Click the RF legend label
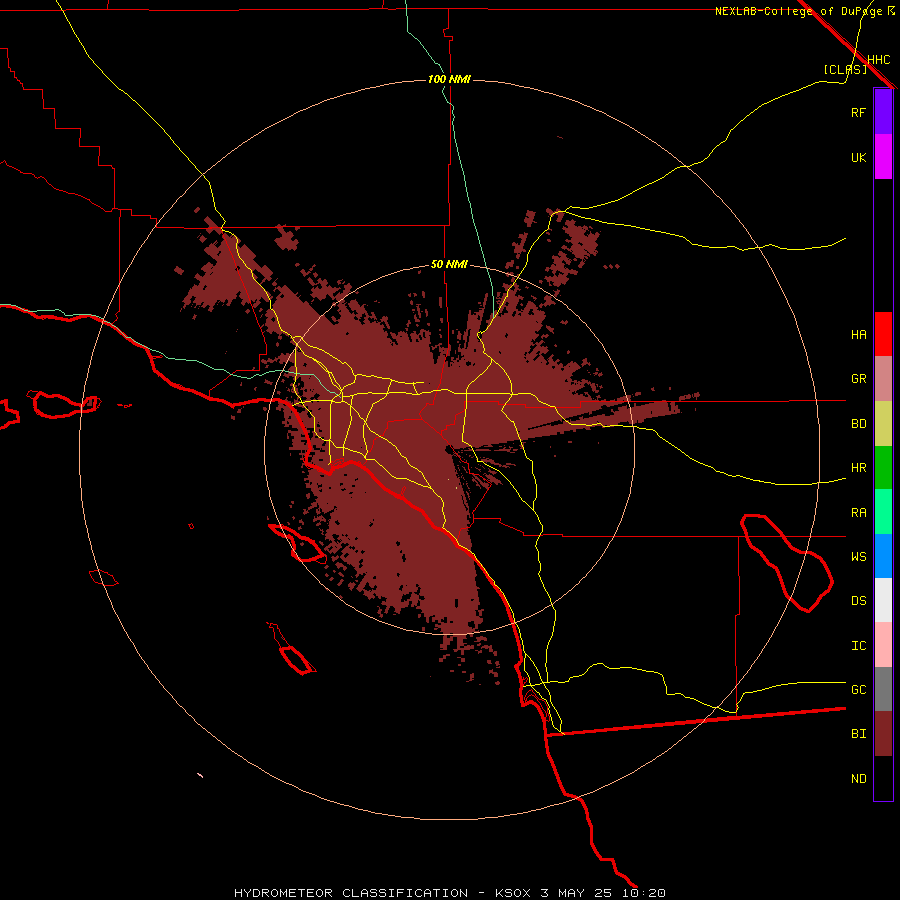The image size is (900, 900). pyautogui.click(x=858, y=112)
